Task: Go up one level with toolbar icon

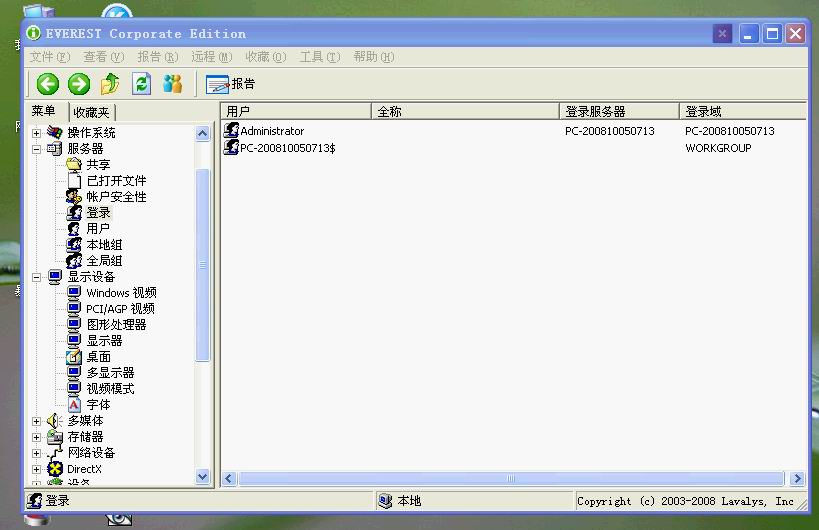Action: [x=110, y=84]
